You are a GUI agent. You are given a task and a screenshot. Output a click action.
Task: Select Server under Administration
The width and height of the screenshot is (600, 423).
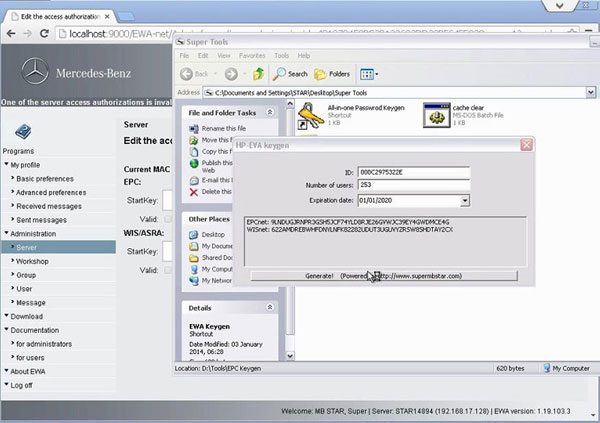click(x=59, y=247)
